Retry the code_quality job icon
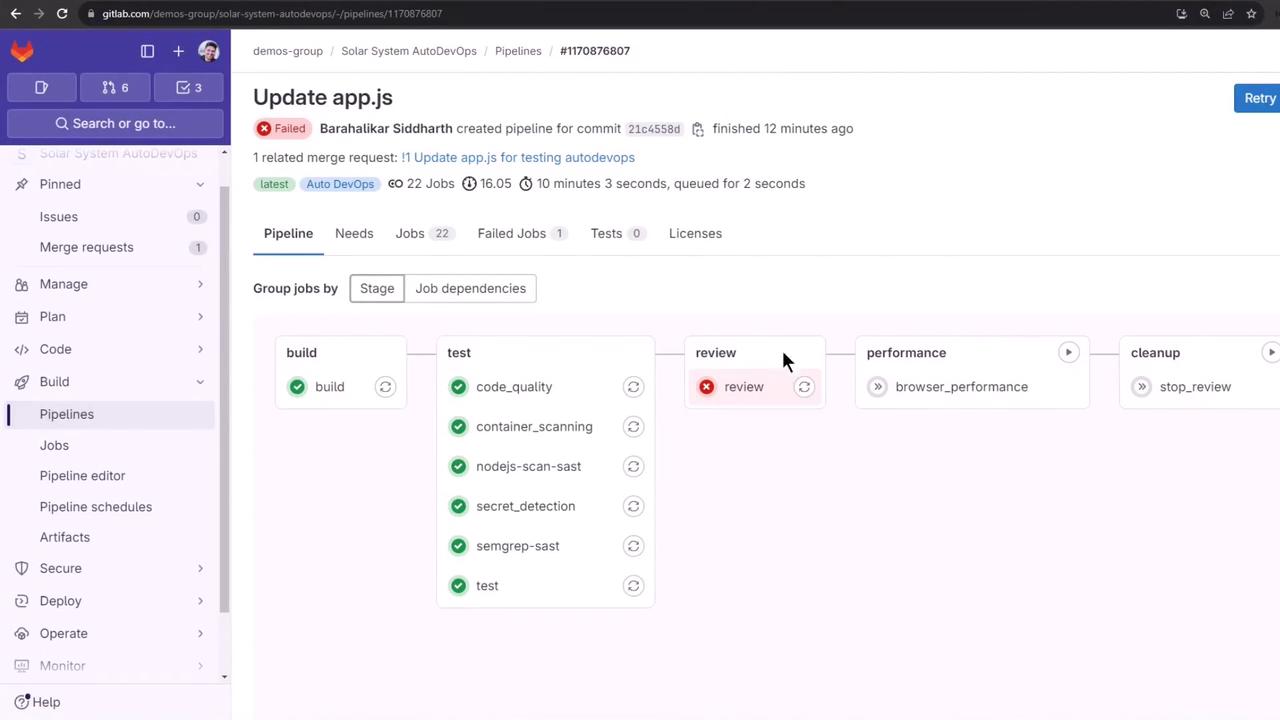Screen dimensions: 1280x720 click(633, 387)
